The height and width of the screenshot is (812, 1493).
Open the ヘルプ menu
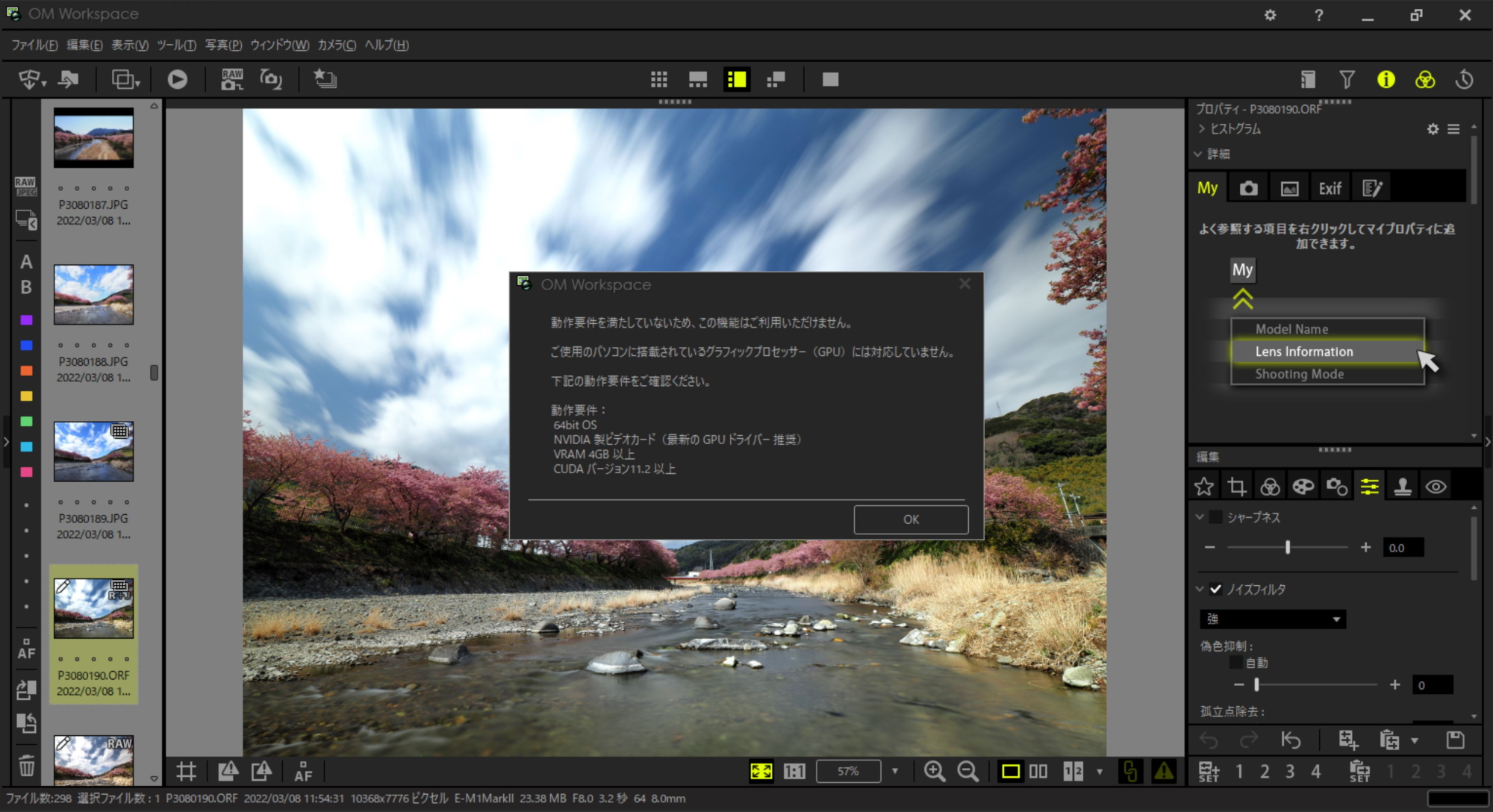(387, 45)
